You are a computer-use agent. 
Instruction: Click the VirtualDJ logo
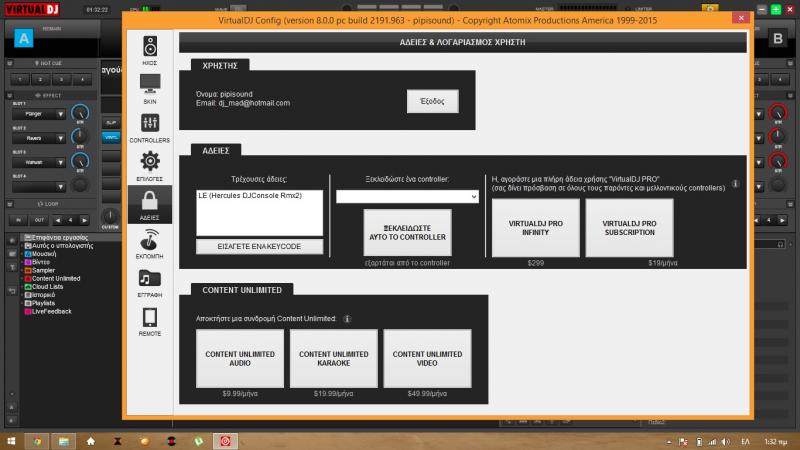tap(33, 9)
